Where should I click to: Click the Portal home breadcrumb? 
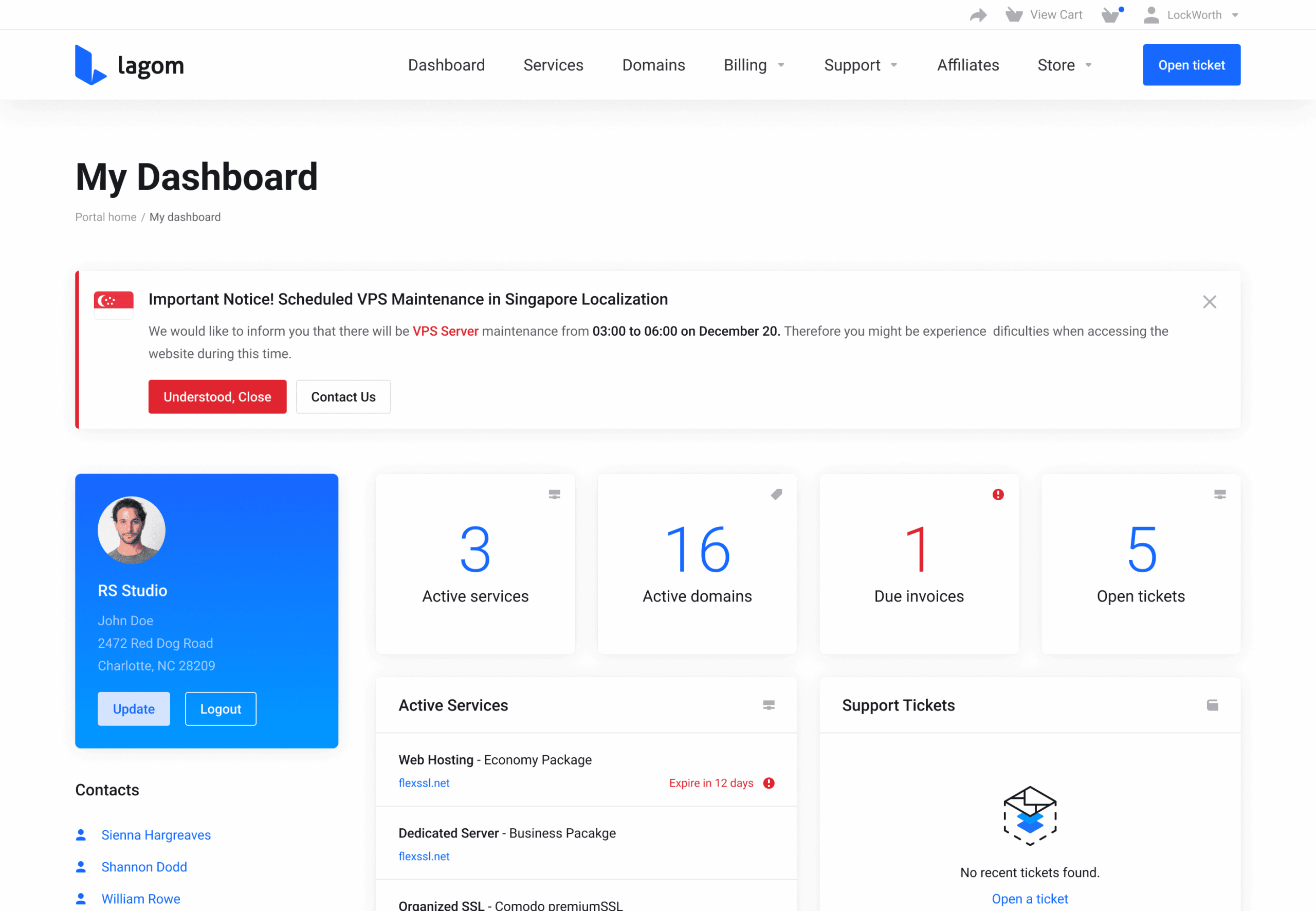[x=105, y=217]
